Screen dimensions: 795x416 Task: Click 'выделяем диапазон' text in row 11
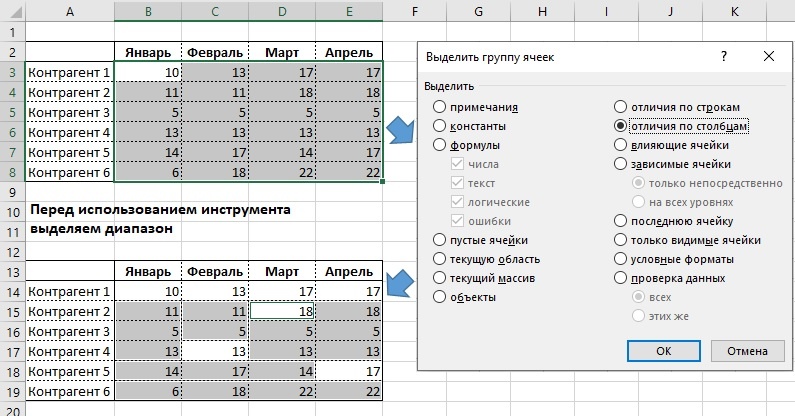pyautogui.click(x=101, y=229)
